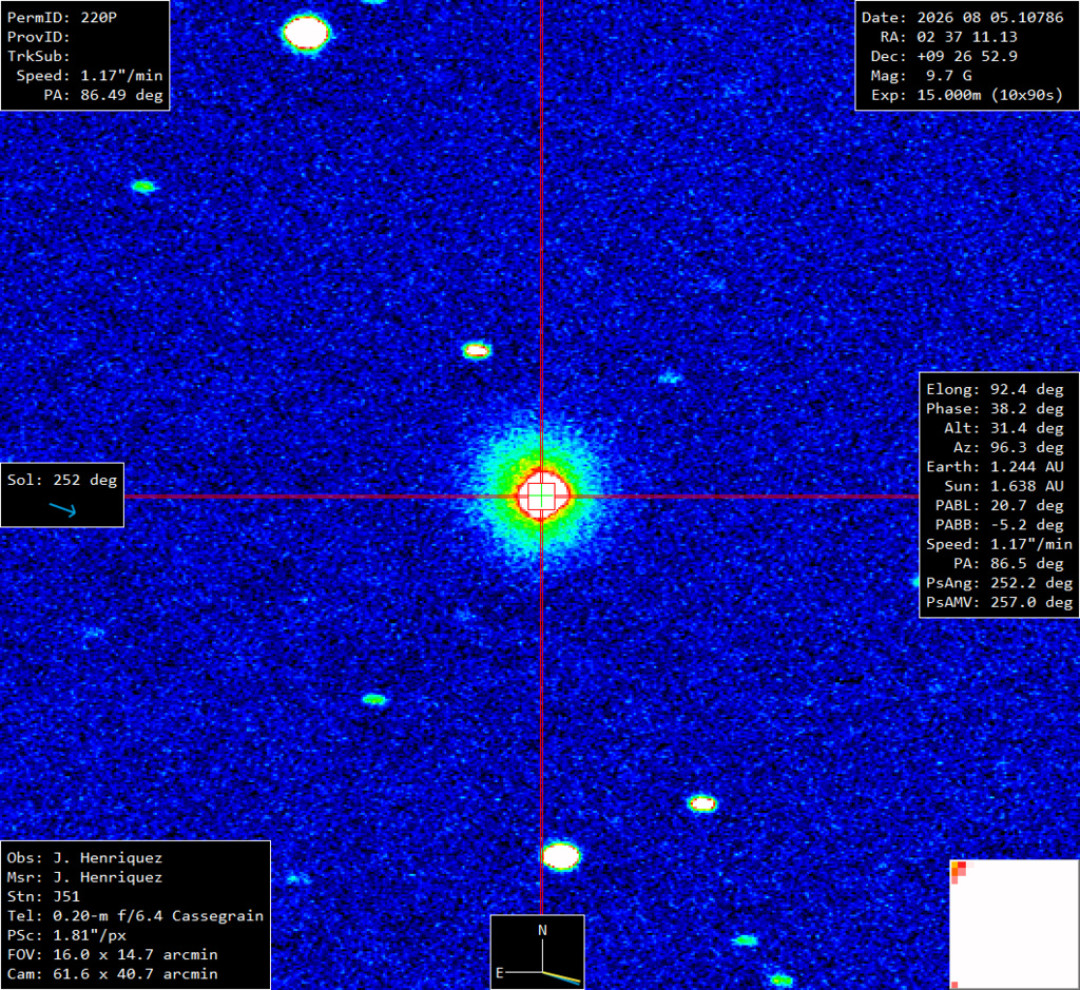
Task: Click the 'Alt: 31.4 deg' value
Action: coord(1004,429)
